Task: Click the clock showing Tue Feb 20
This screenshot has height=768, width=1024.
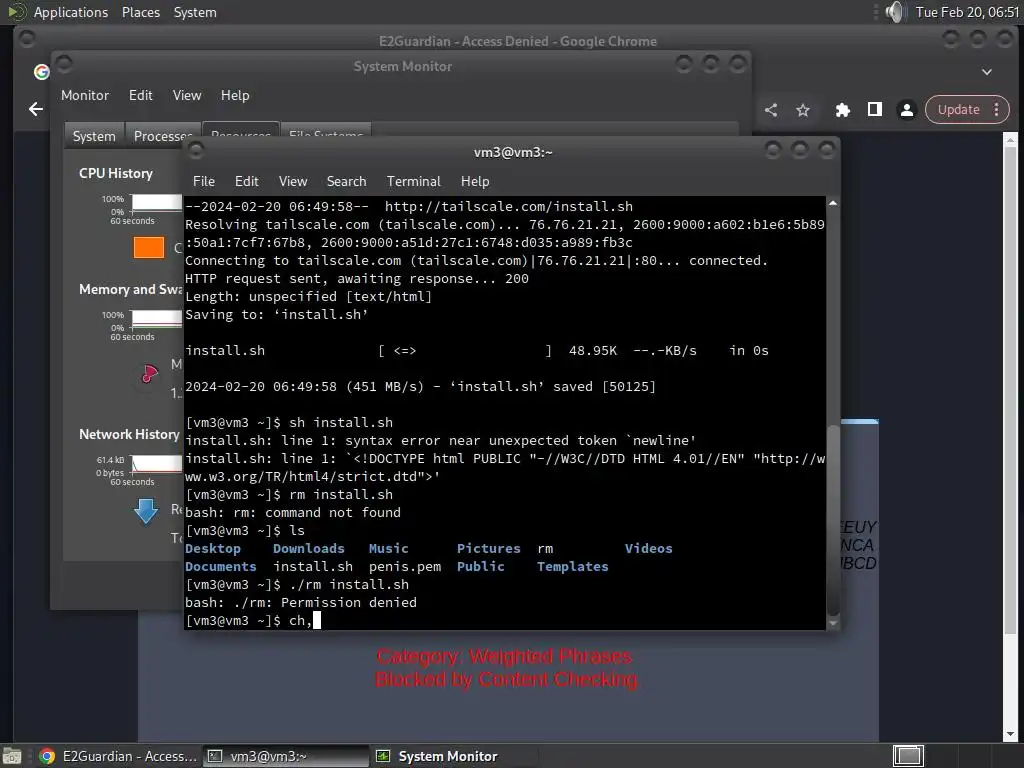Action: (967, 12)
